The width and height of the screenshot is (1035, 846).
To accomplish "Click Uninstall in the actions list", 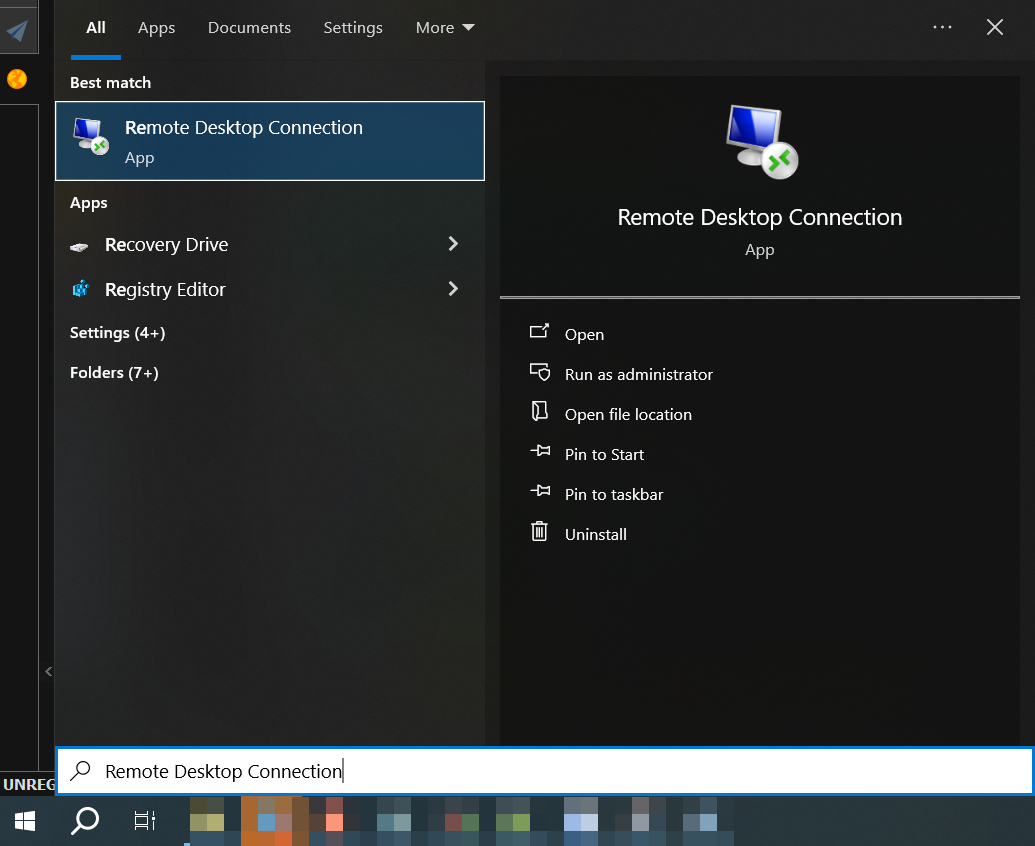I will [x=595, y=535].
